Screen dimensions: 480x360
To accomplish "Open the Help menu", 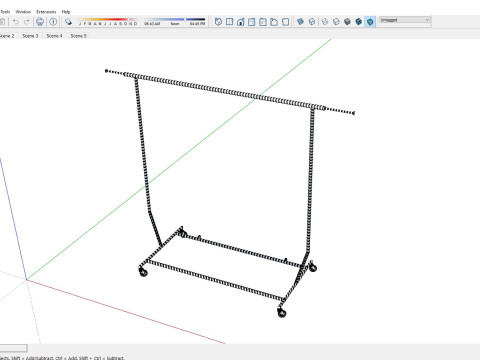I will [66, 12].
